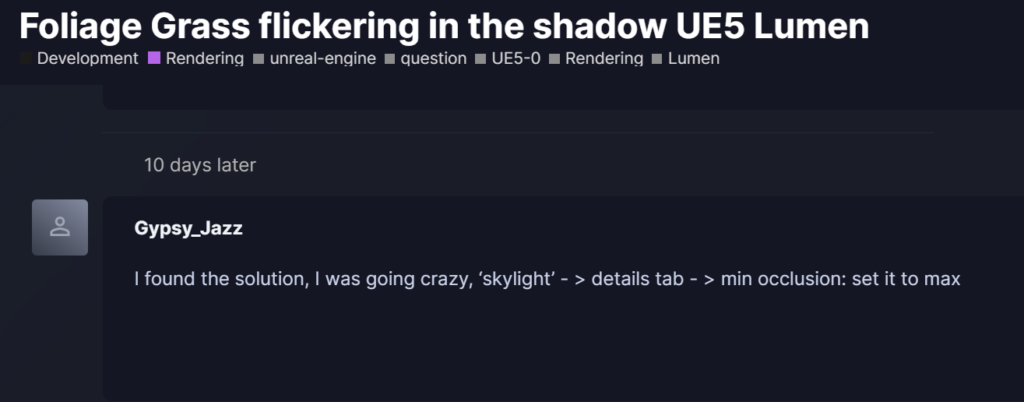Click the '10 days later' time gap label
Screen dimensions: 1024x402
(200, 165)
